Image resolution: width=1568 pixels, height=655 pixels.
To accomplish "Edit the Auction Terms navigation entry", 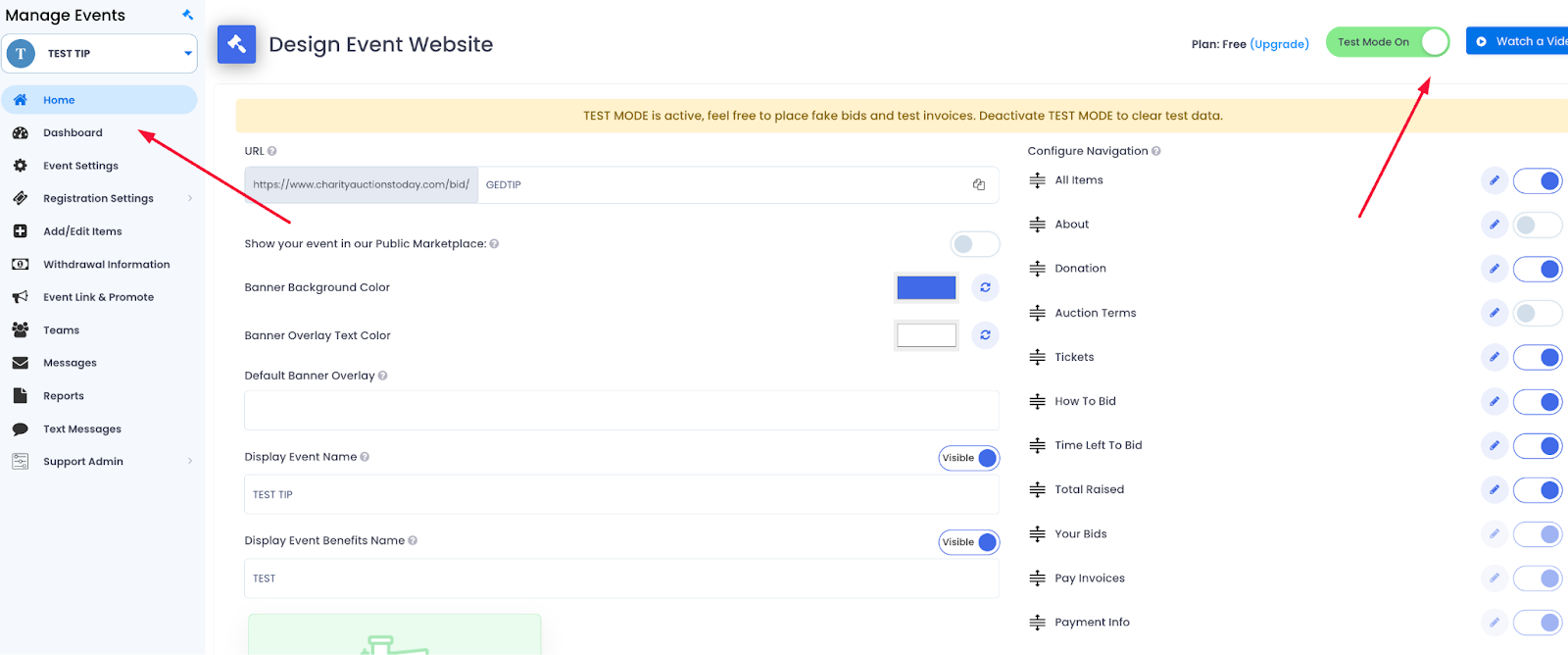I will 1494,313.
